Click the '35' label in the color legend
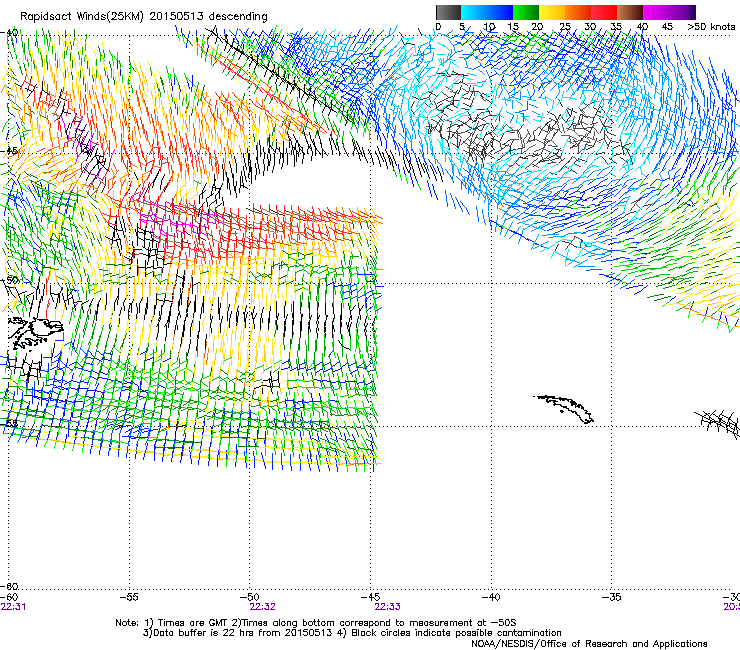 click(616, 27)
